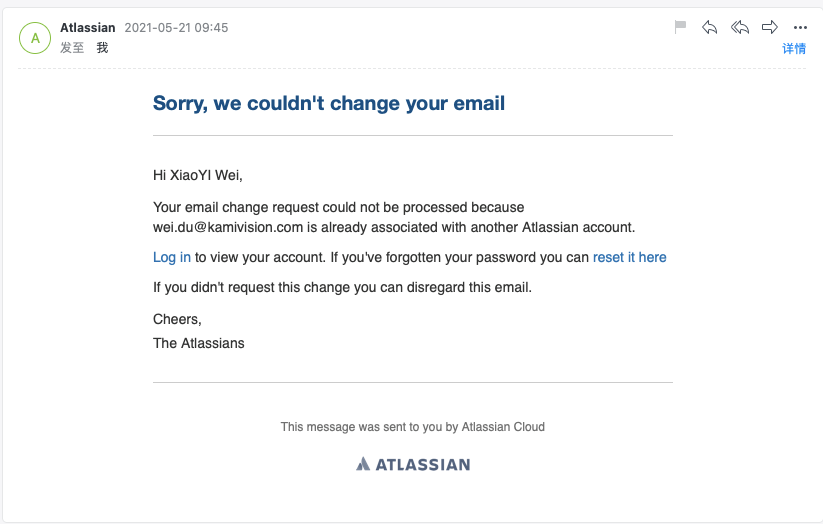This screenshot has height=524, width=823.
Task: Click the greeting Hi XiaoYI Wei
Action: [197, 175]
